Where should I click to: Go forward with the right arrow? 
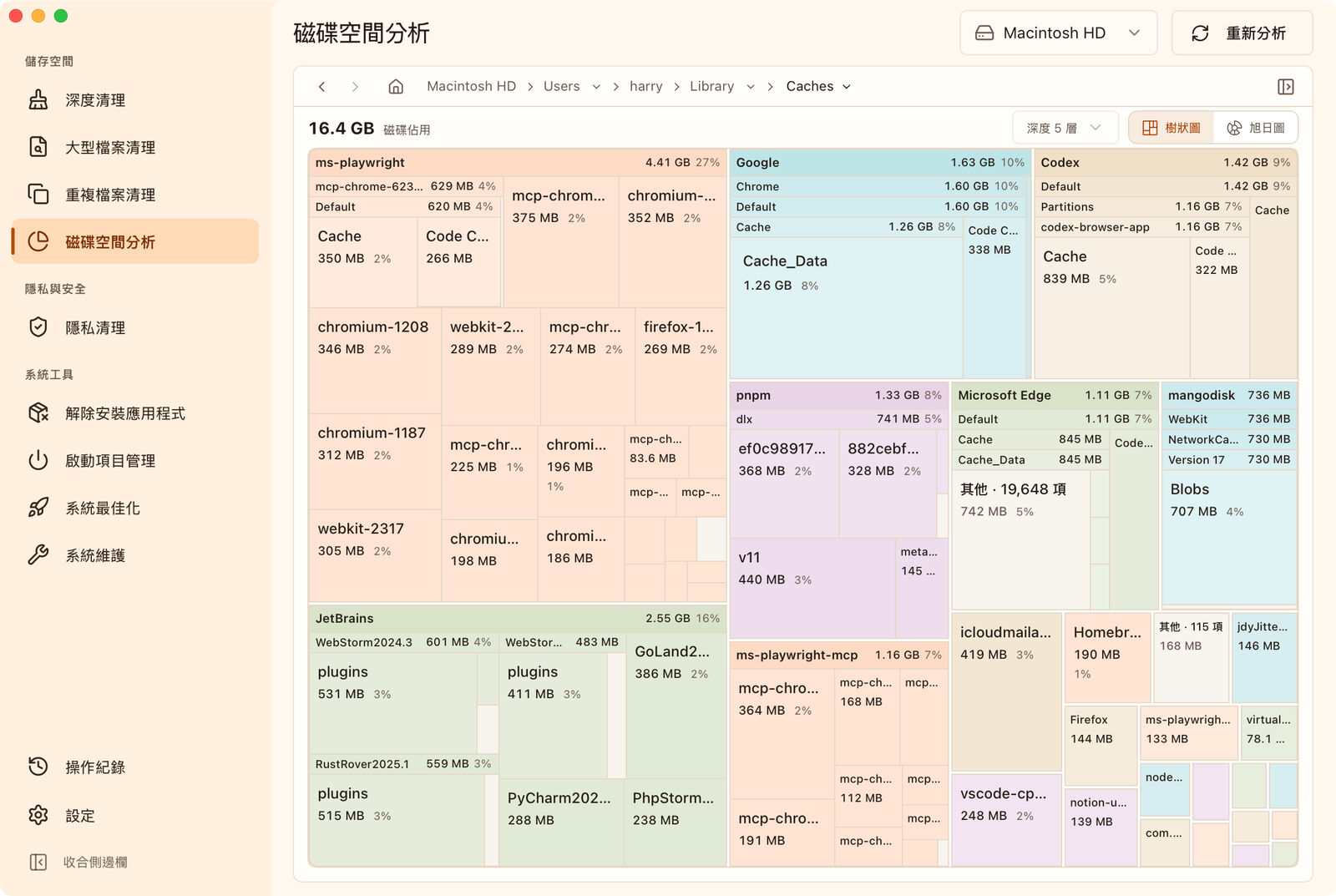coord(355,87)
